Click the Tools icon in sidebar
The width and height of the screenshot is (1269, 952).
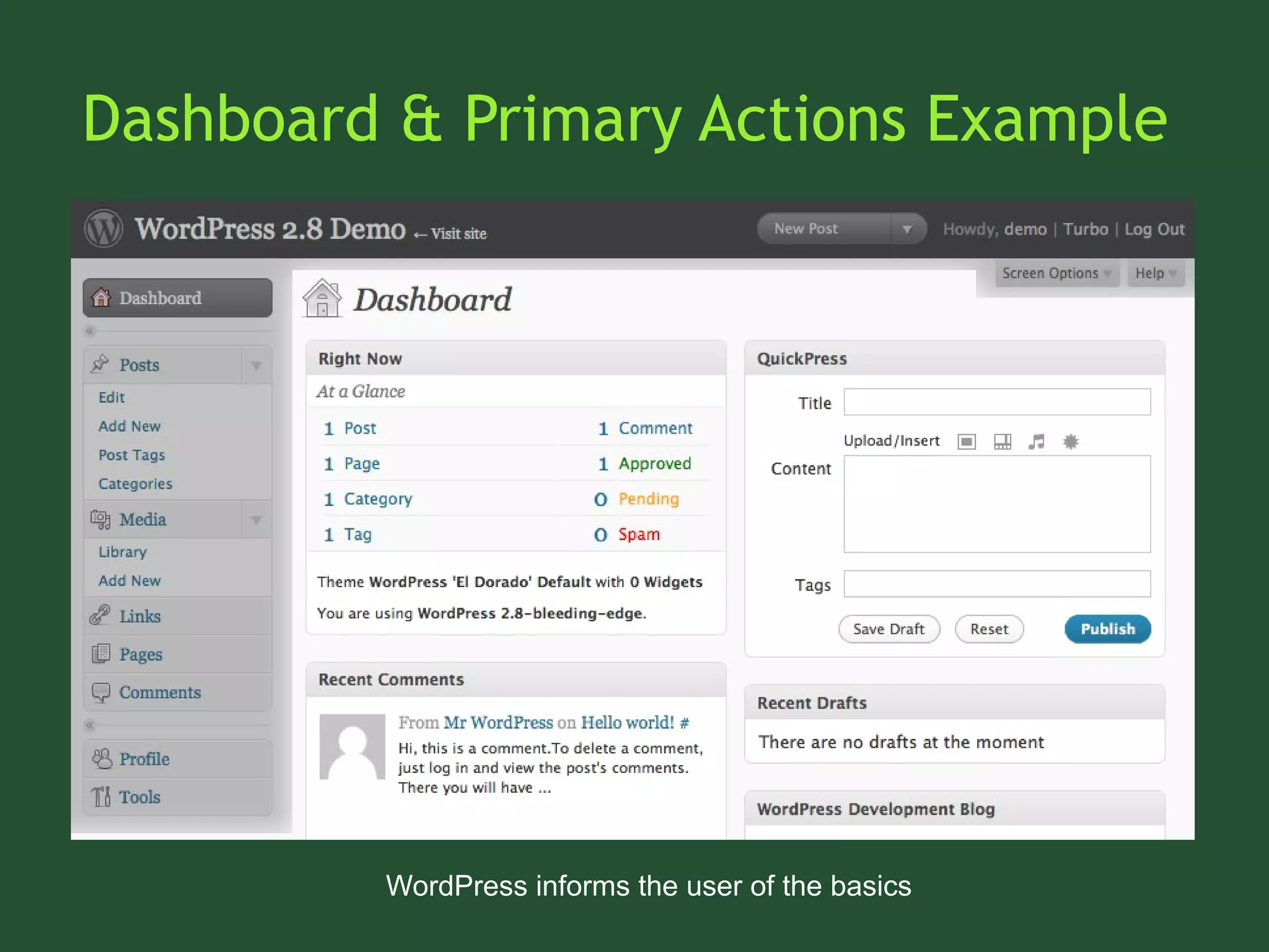coord(101,797)
